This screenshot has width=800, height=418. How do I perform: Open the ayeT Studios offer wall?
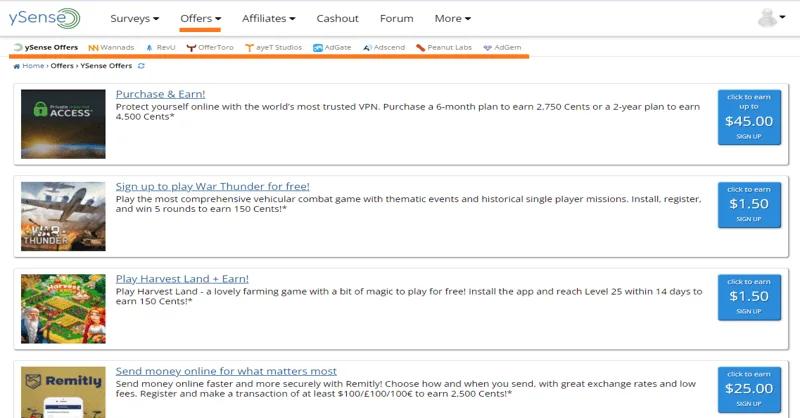click(x=273, y=47)
